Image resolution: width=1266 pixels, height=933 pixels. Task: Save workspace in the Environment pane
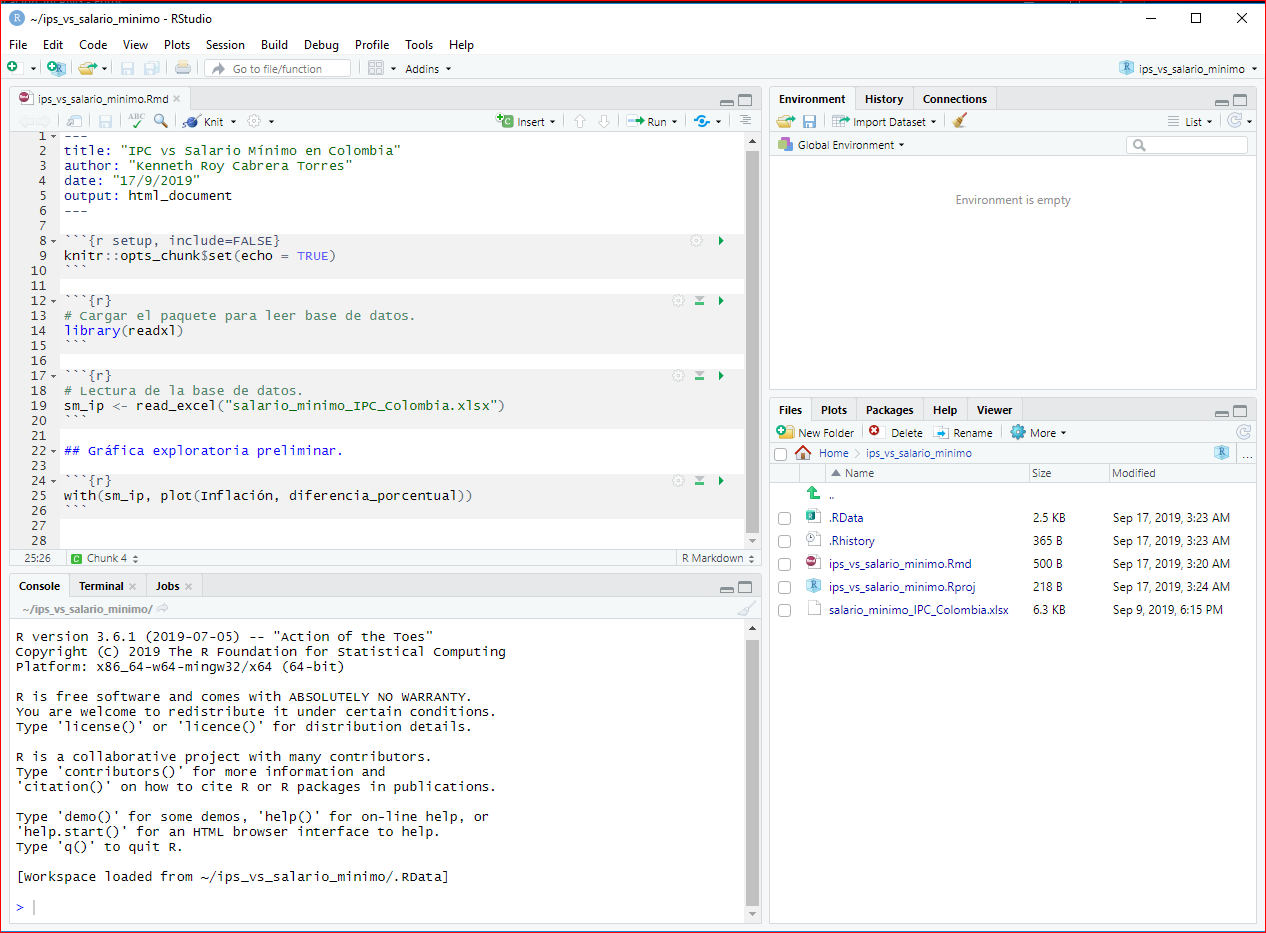(x=809, y=121)
